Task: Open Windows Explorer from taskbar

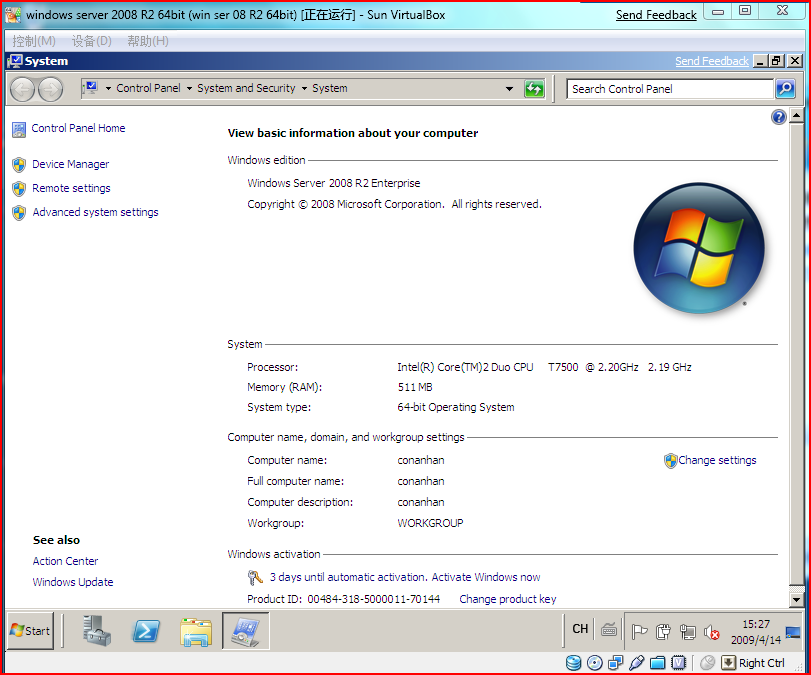Action: pos(196,632)
